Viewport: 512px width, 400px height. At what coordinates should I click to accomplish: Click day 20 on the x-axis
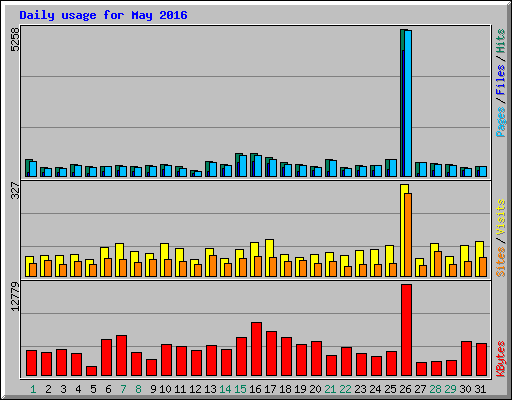click(315, 389)
